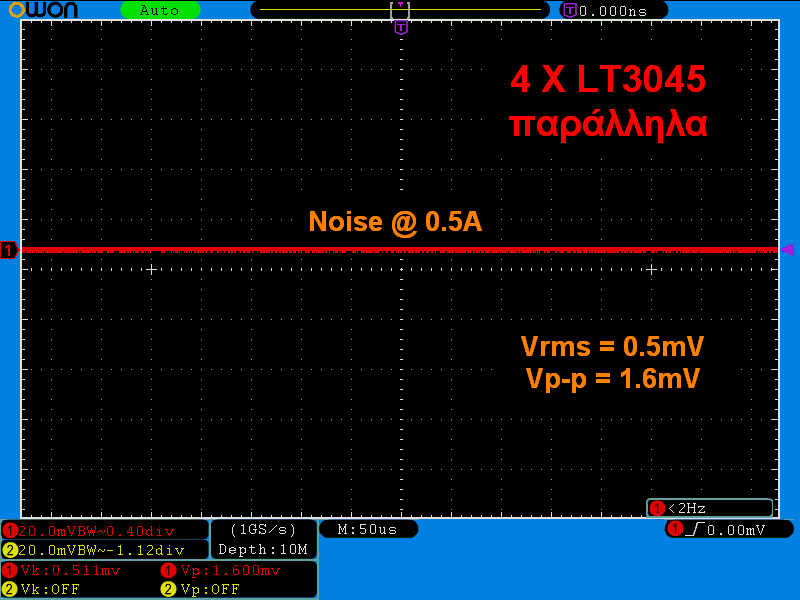Toggle the CH2 Vp:OFF measurement
Viewport: 800px width, 600px height.
(x=209, y=589)
